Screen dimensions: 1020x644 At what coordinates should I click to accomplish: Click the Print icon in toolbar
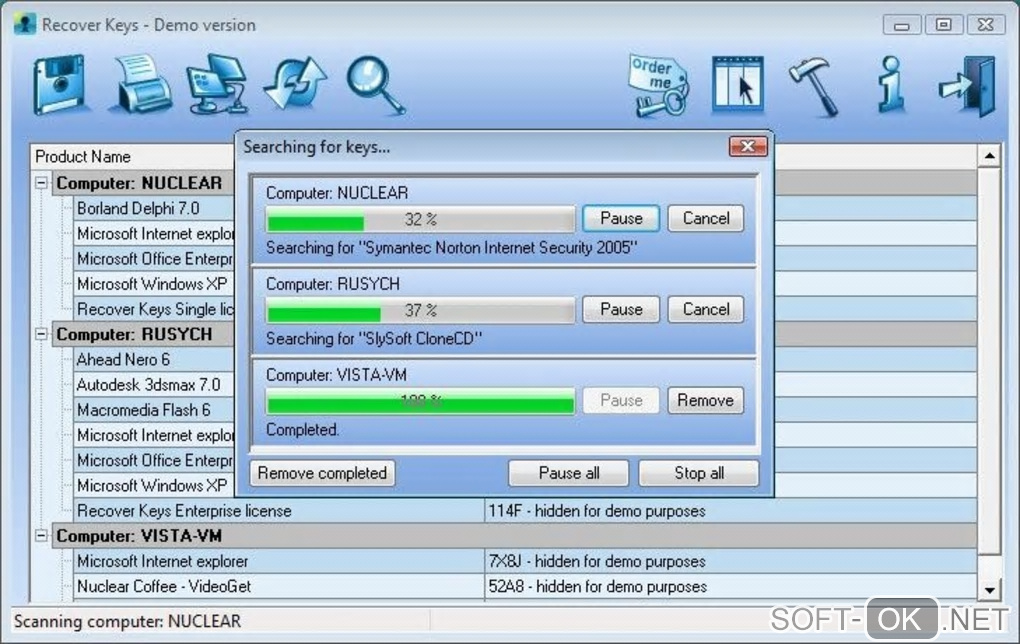tap(140, 85)
